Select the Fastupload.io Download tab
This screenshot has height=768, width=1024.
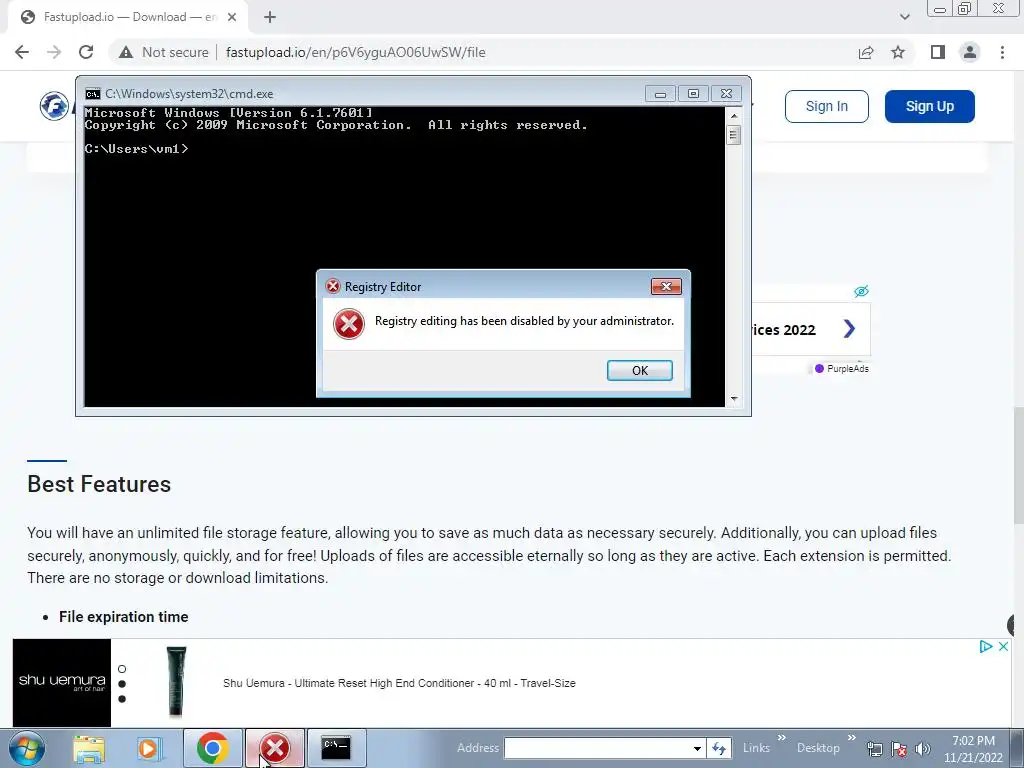(128, 17)
